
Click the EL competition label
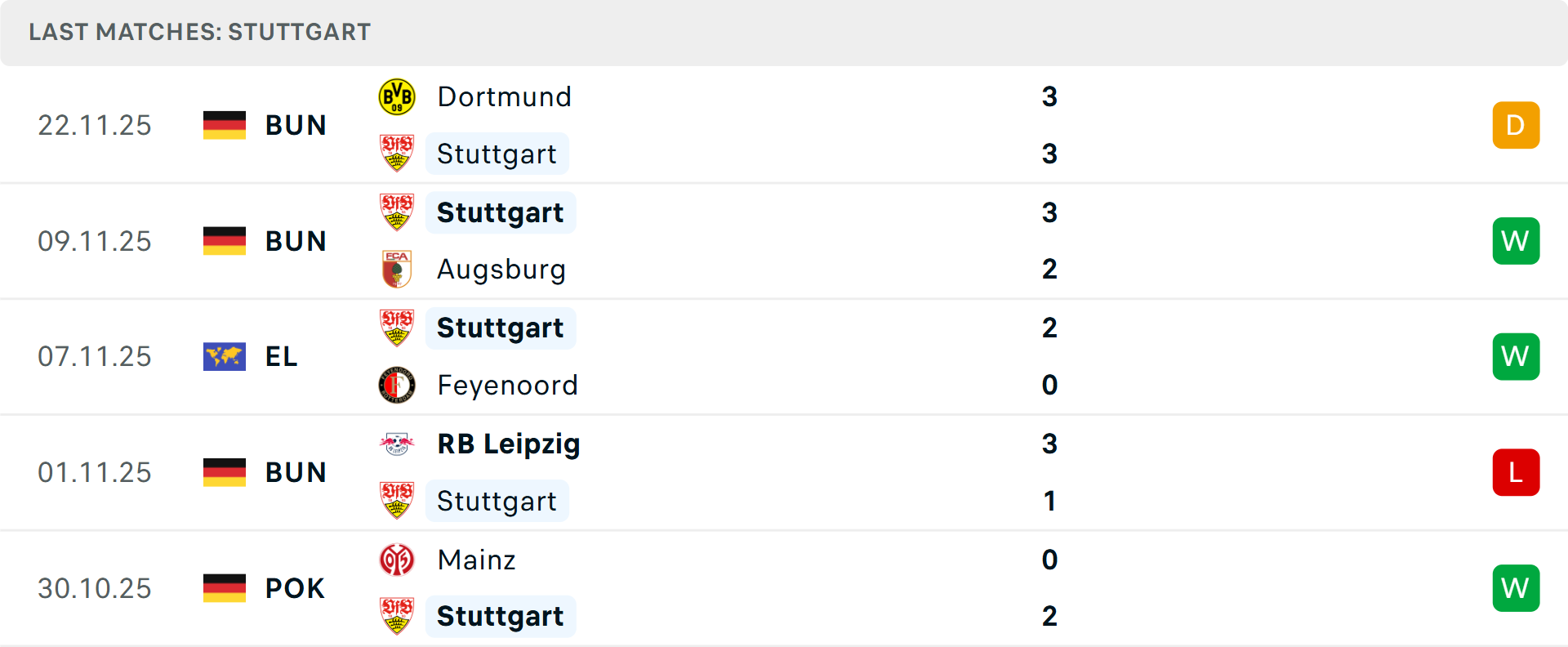tap(281, 357)
